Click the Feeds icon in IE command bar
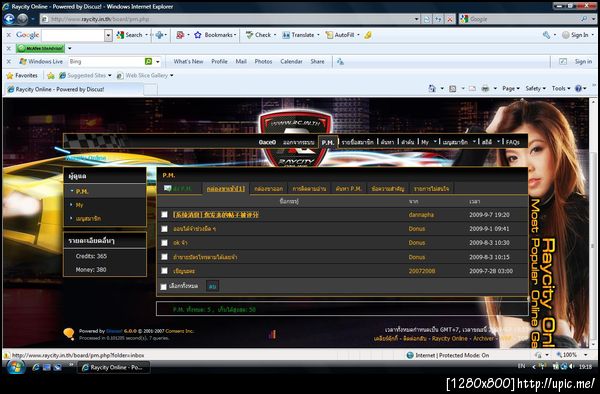Image resolution: width=600 pixels, height=394 pixels. pyautogui.click(x=453, y=88)
